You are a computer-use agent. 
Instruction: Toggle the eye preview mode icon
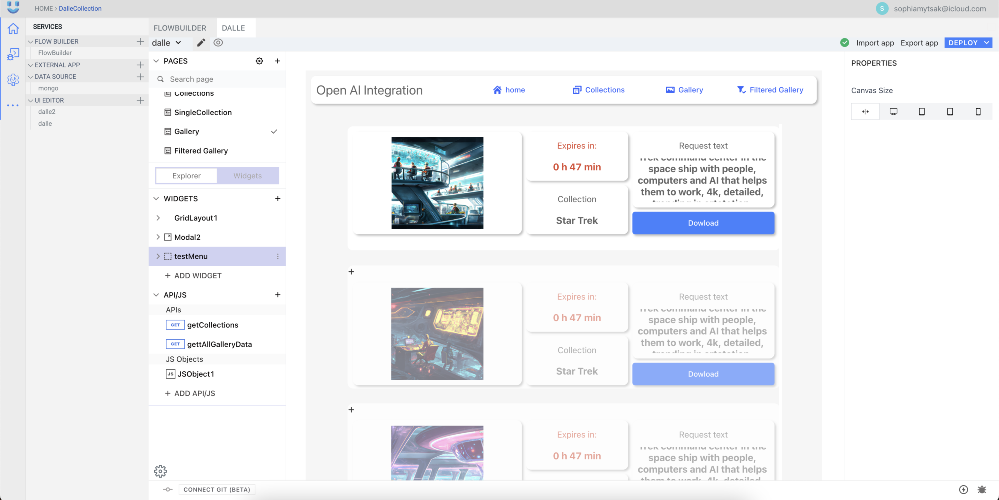pos(219,43)
